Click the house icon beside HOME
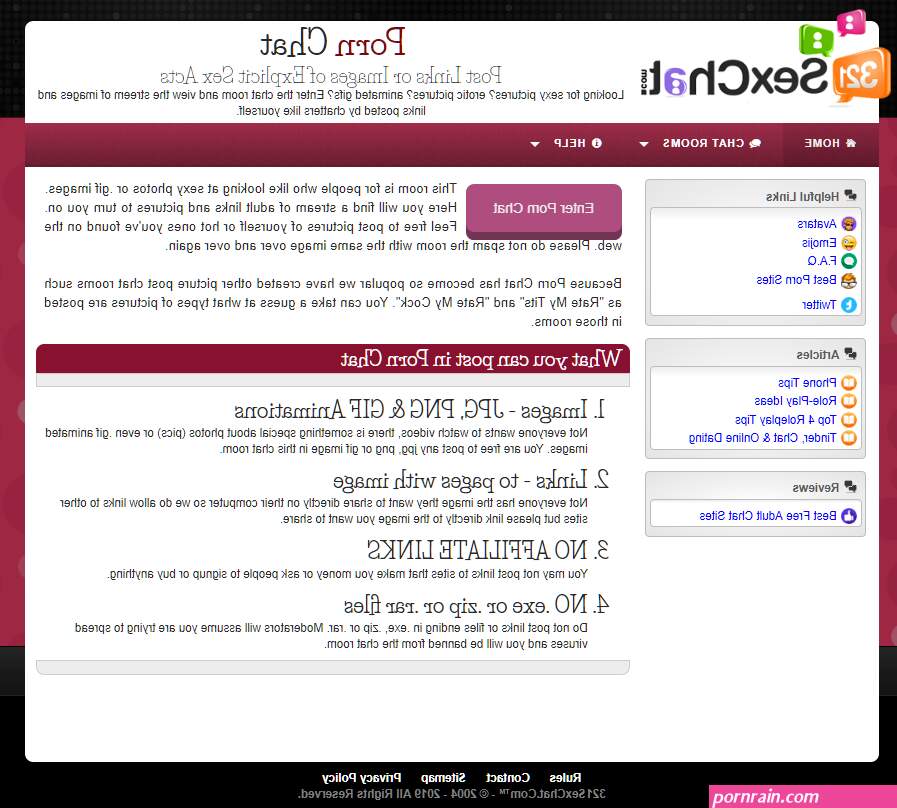897x808 pixels. click(851, 143)
